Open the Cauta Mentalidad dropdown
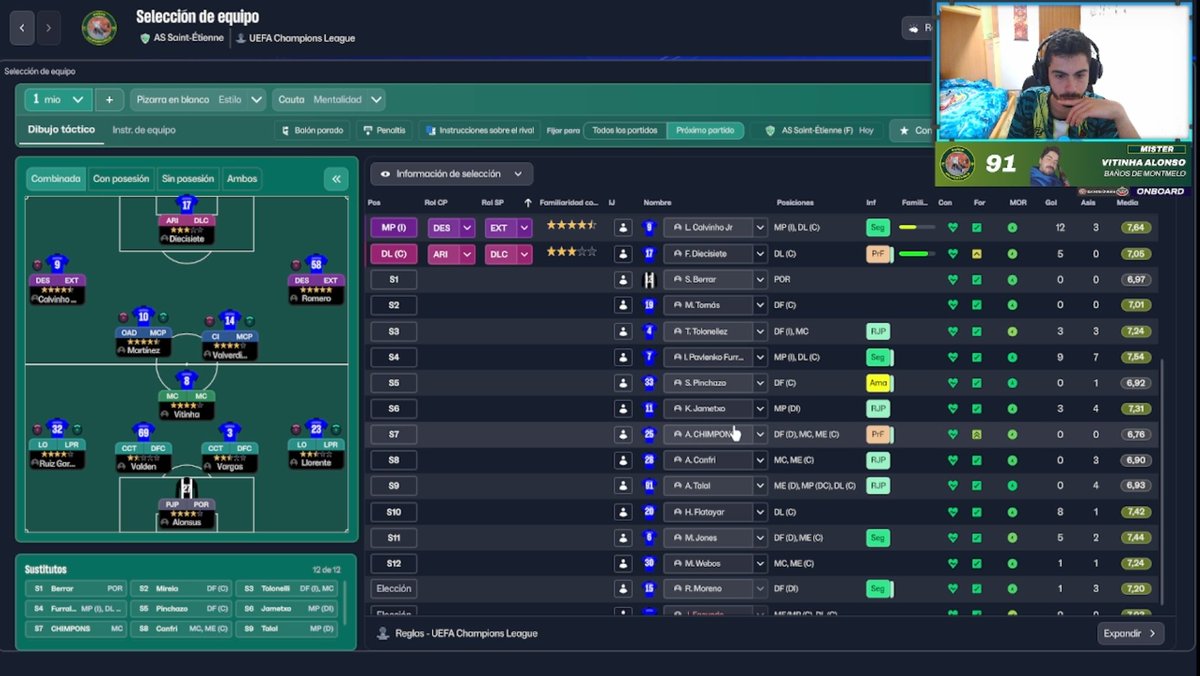Screen dimensions: 1200x676 [329, 100]
